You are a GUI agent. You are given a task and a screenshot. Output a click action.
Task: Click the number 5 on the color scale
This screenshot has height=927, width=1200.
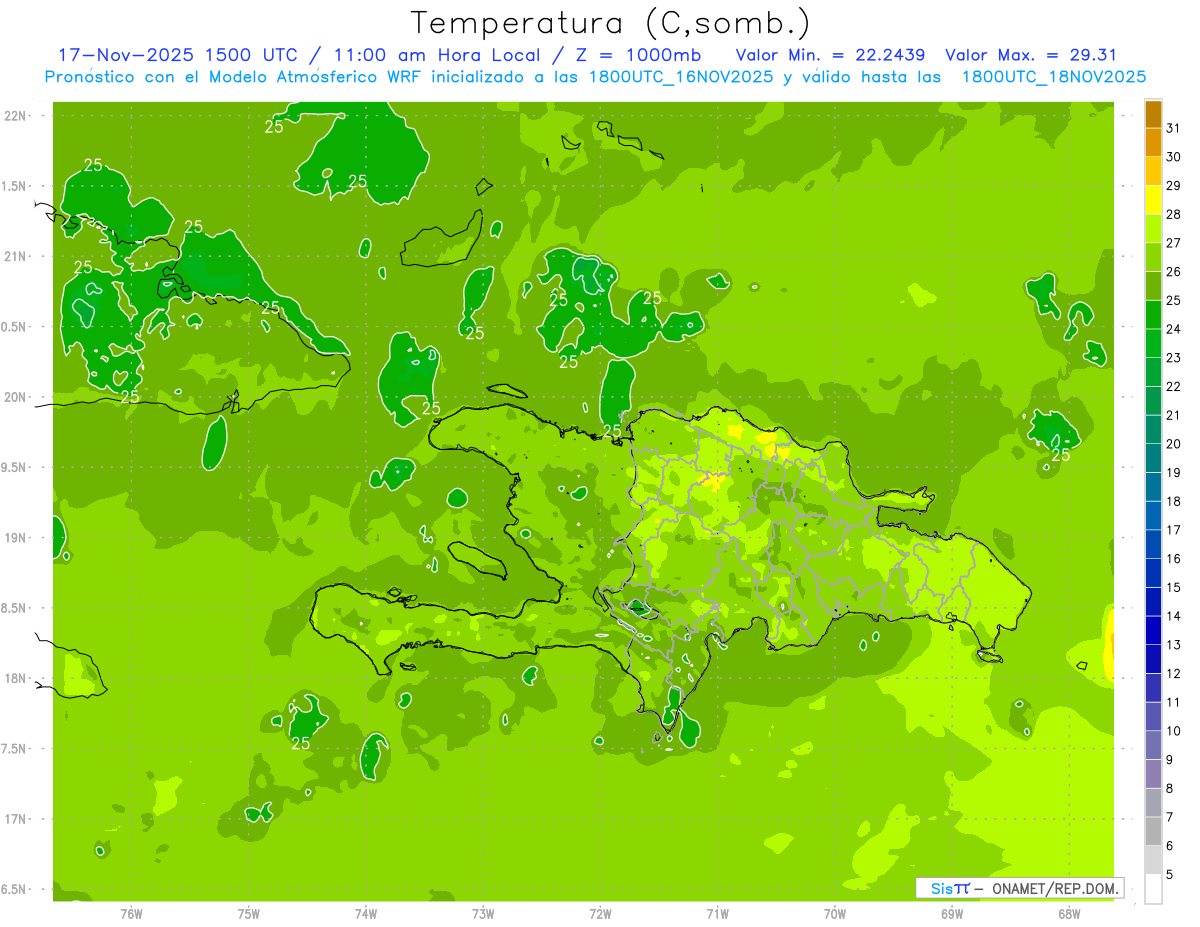(1170, 875)
